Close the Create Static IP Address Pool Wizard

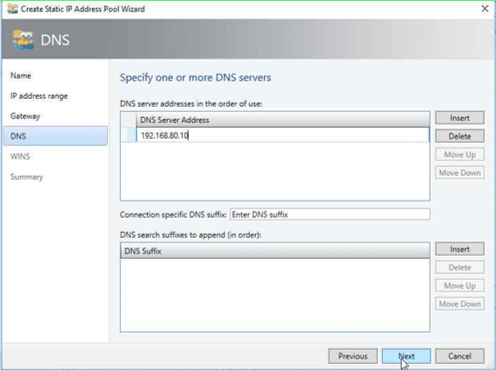[485, 9]
